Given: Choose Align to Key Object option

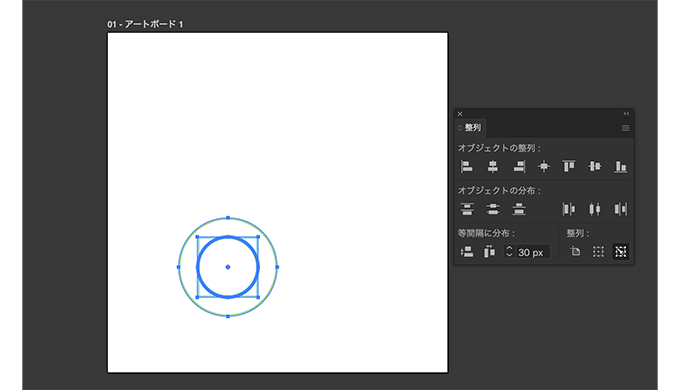Looking at the screenshot, I should 621,252.
